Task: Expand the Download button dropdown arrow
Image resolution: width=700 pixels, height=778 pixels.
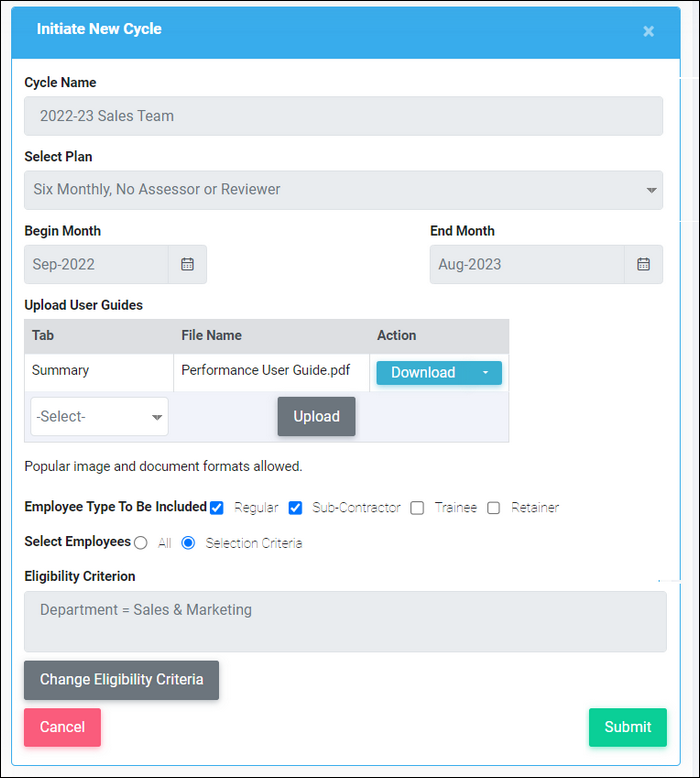Action: (485, 373)
